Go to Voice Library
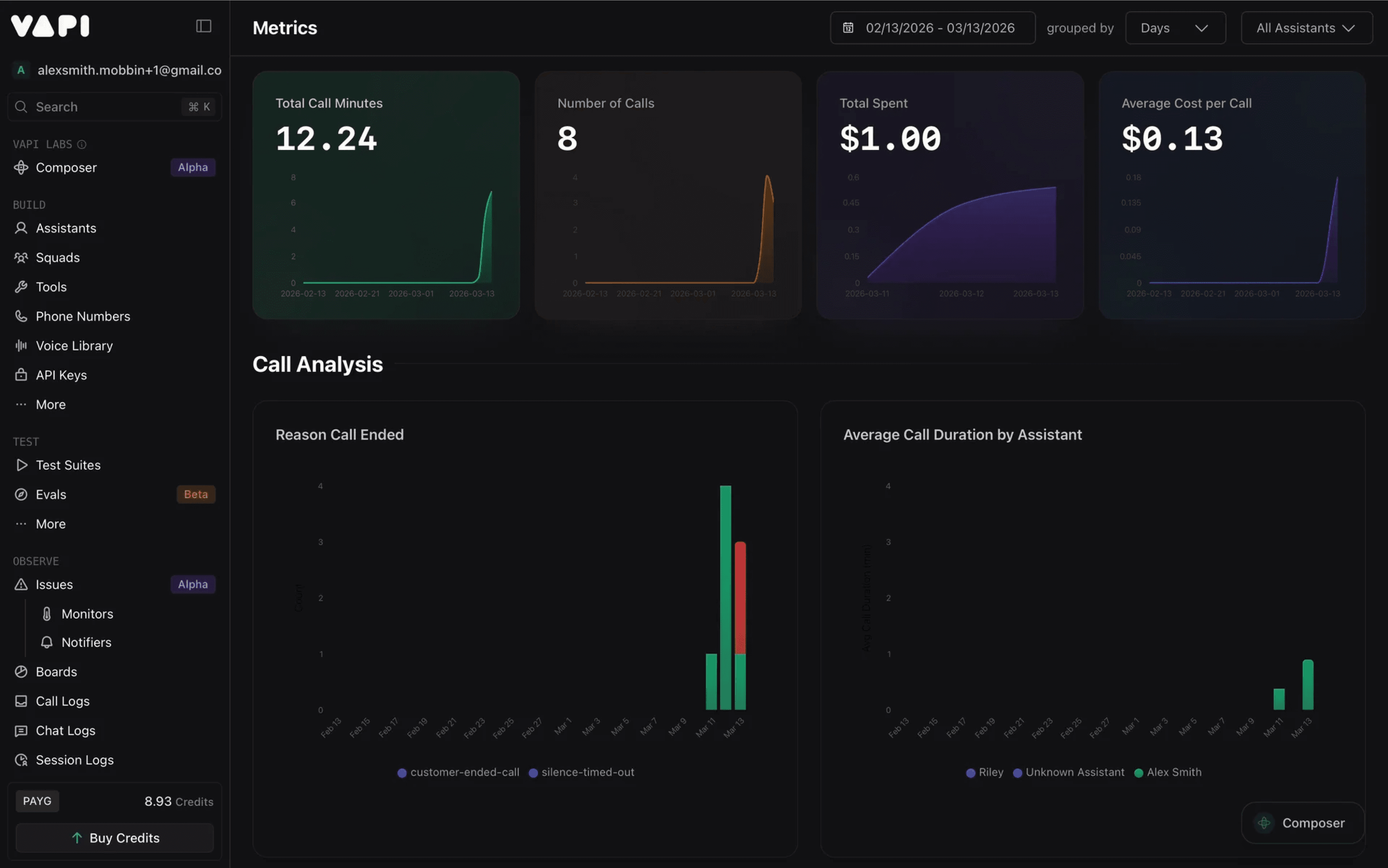Viewport: 1388px width, 868px height. (x=74, y=346)
